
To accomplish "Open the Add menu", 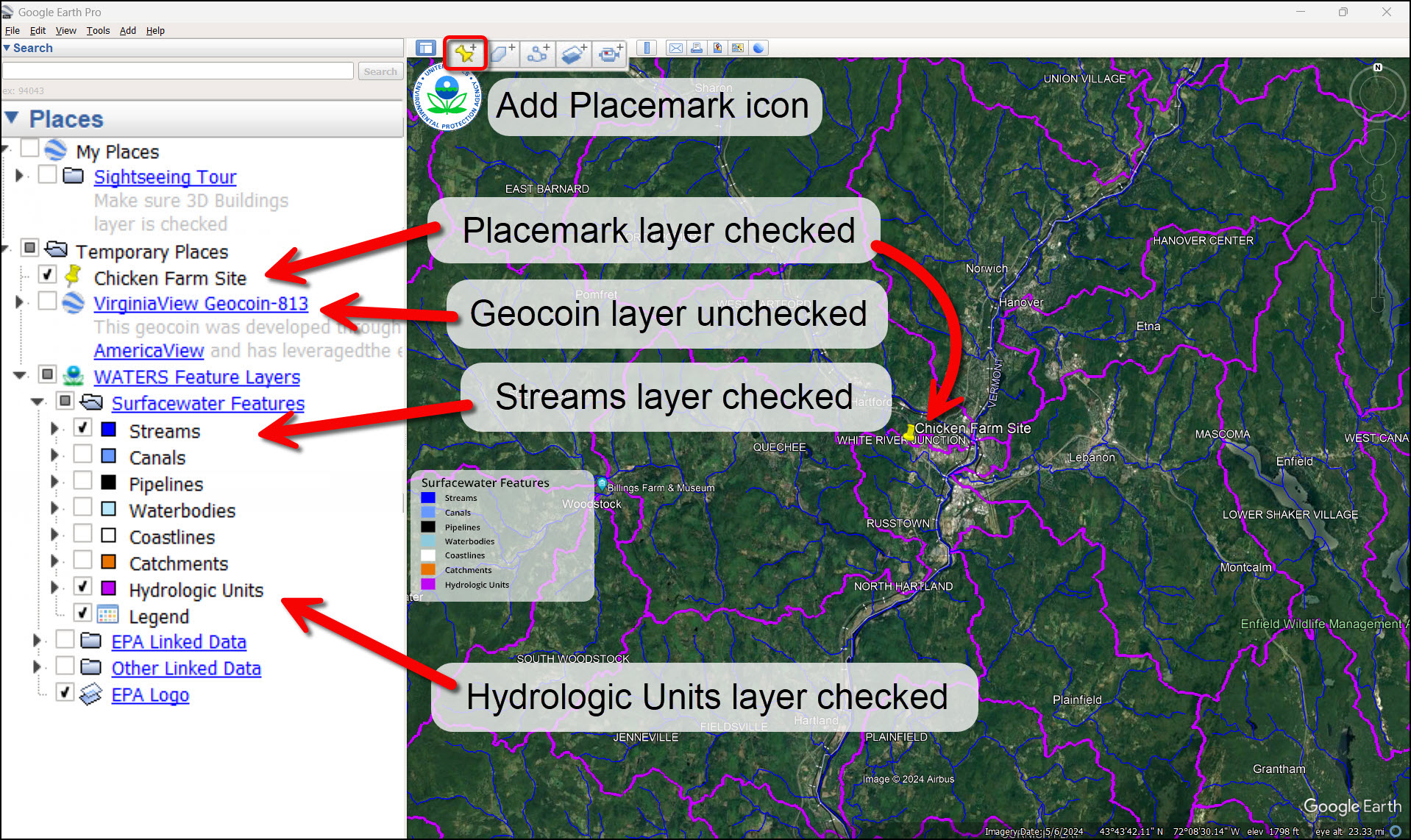I will [128, 30].
